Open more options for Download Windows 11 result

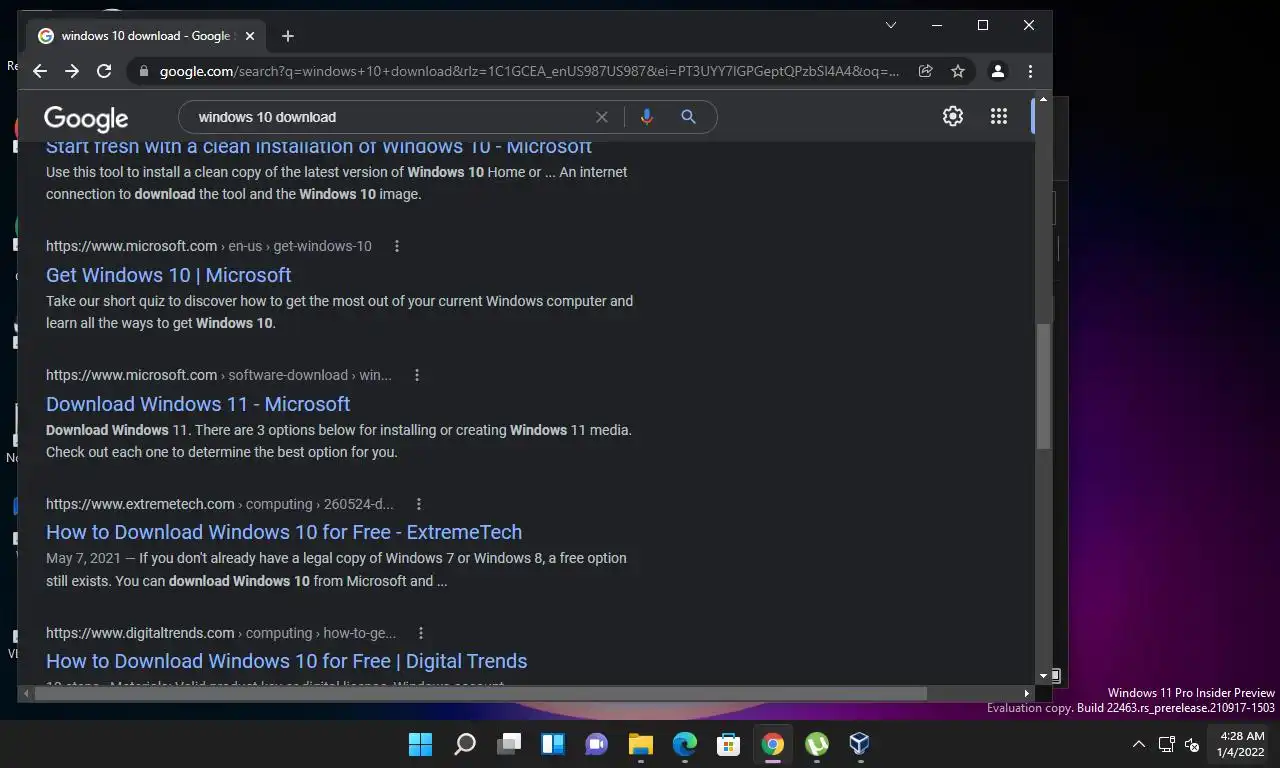[417, 375]
